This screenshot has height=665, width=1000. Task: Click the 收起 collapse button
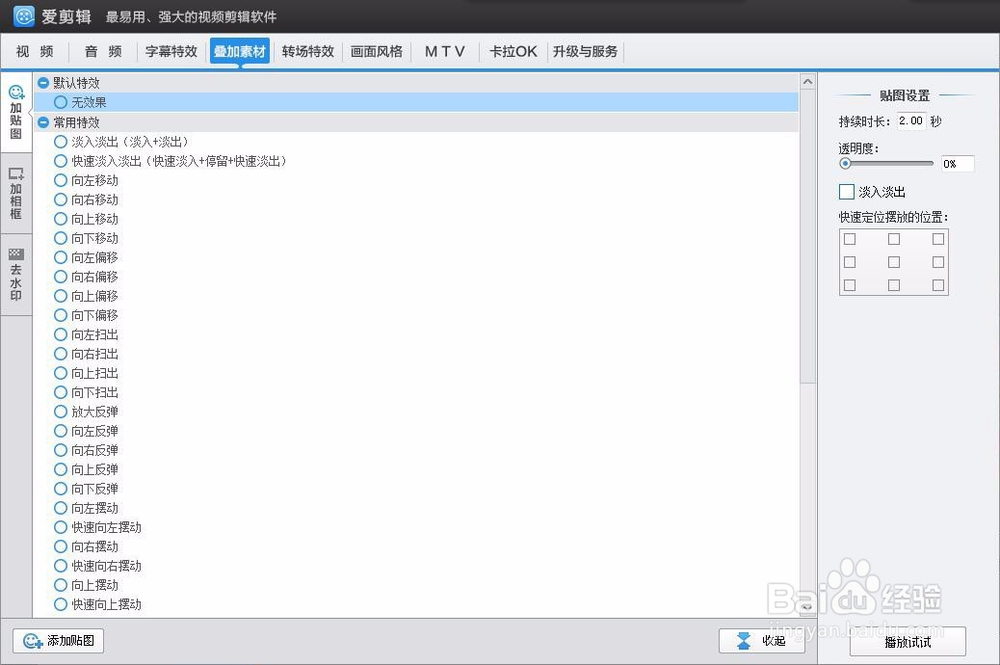tap(761, 641)
